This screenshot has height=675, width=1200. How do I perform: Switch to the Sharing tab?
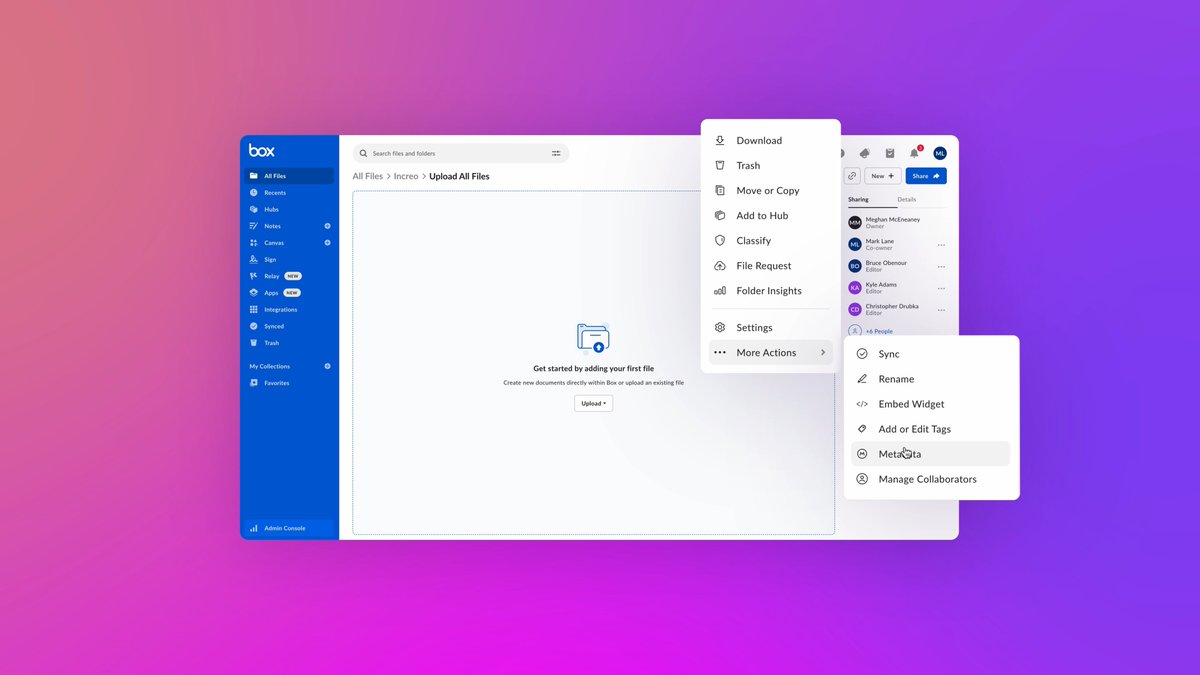point(858,199)
